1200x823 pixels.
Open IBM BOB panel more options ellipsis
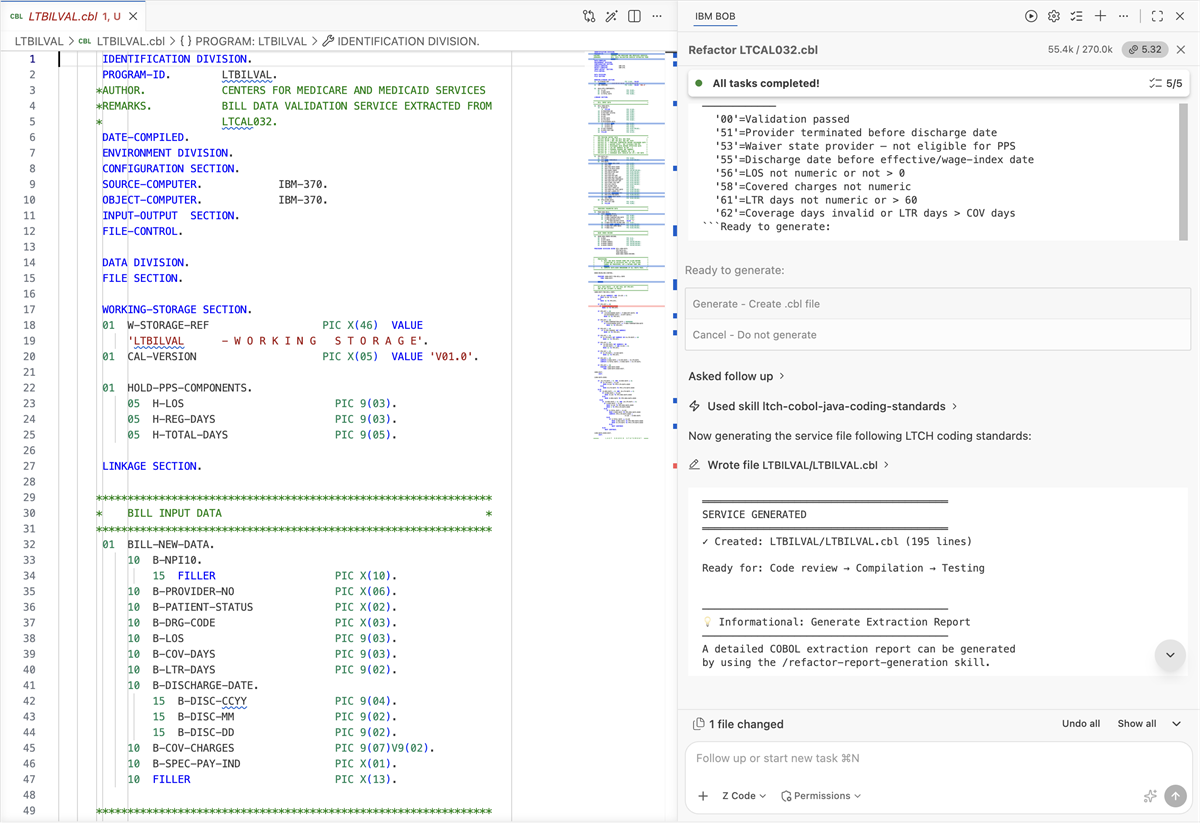click(x=1123, y=16)
